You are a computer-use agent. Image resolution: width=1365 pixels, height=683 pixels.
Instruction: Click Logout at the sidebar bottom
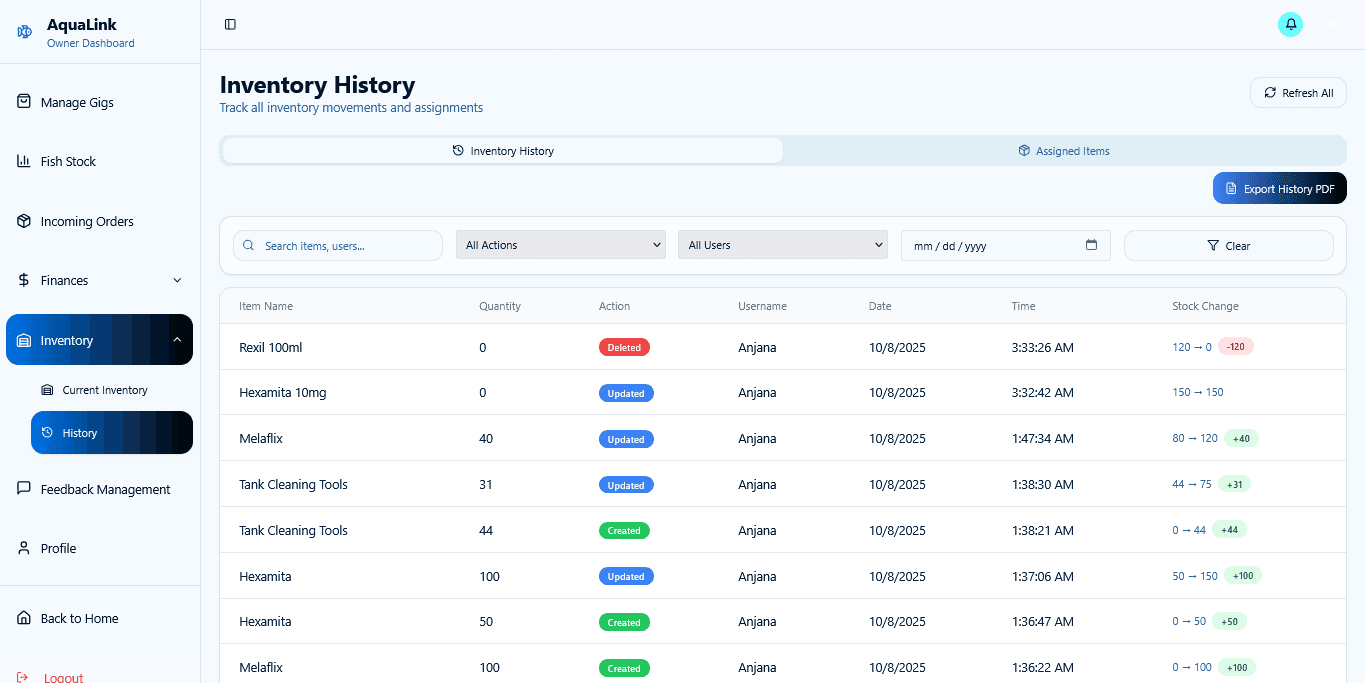tap(62, 676)
